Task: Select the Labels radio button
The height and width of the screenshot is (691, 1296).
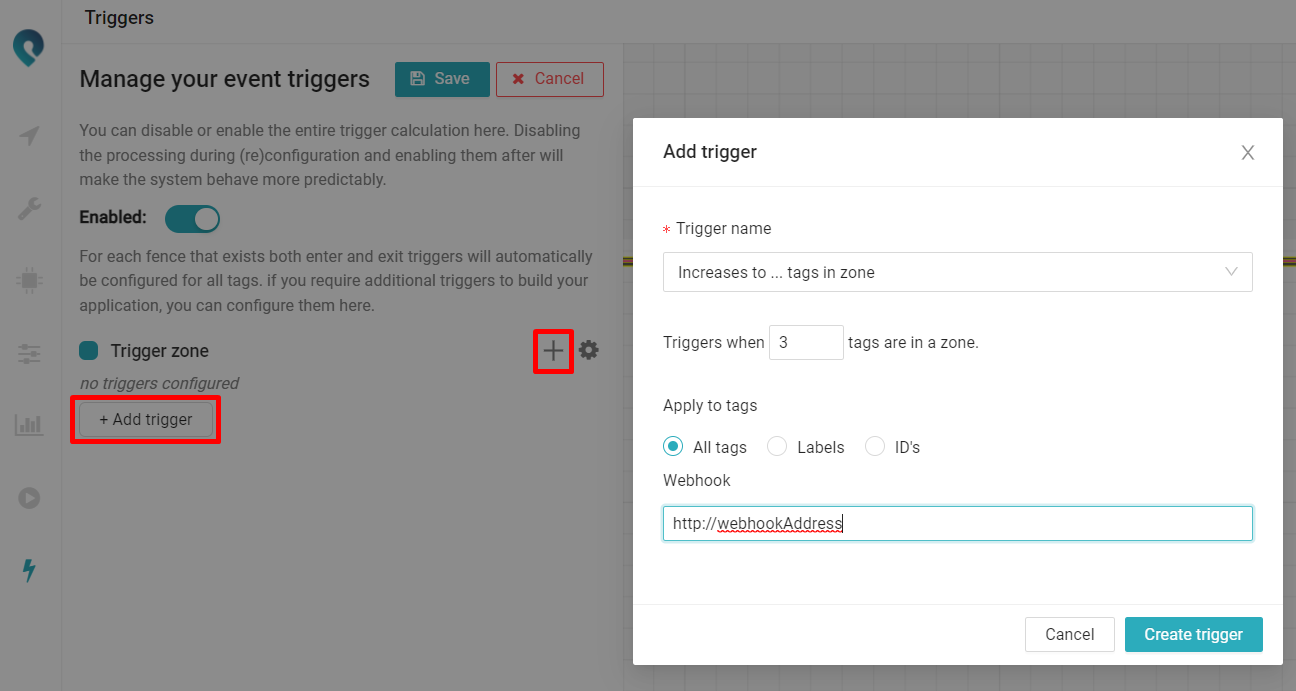Action: pos(777,447)
